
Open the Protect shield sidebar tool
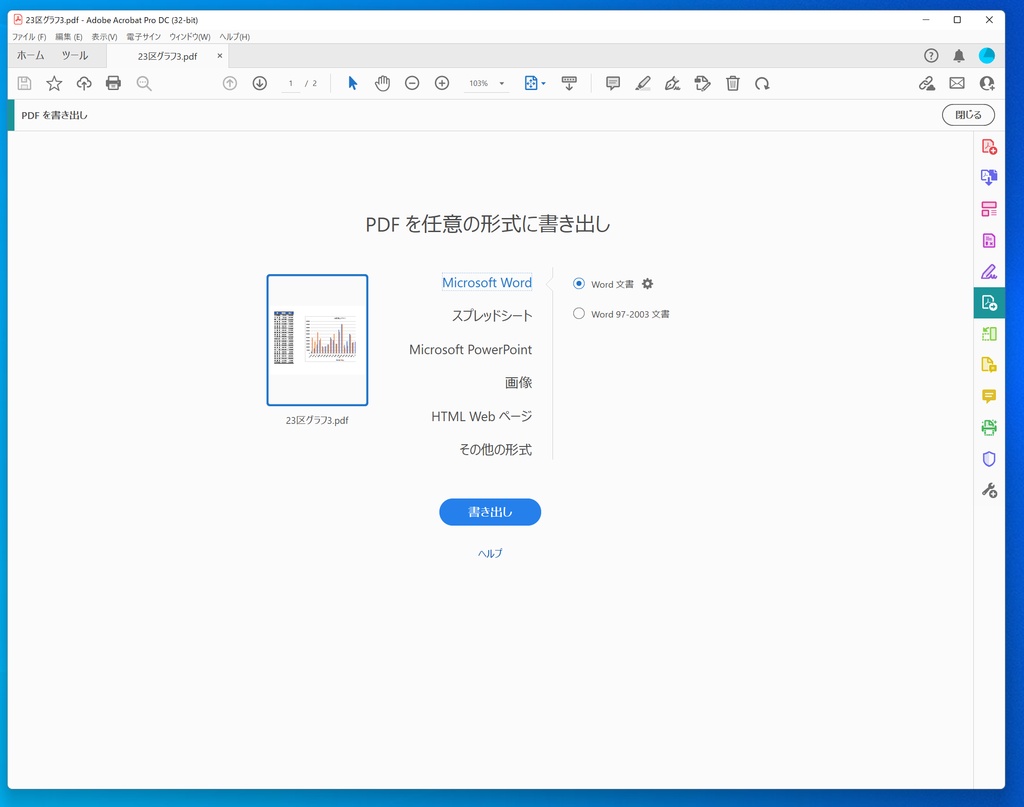989,459
